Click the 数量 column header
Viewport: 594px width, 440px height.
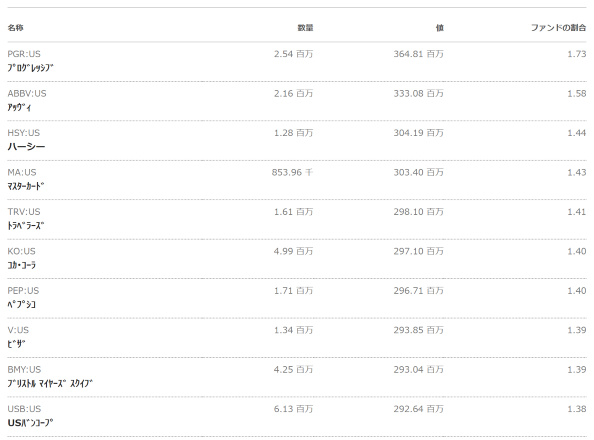pyautogui.click(x=305, y=27)
